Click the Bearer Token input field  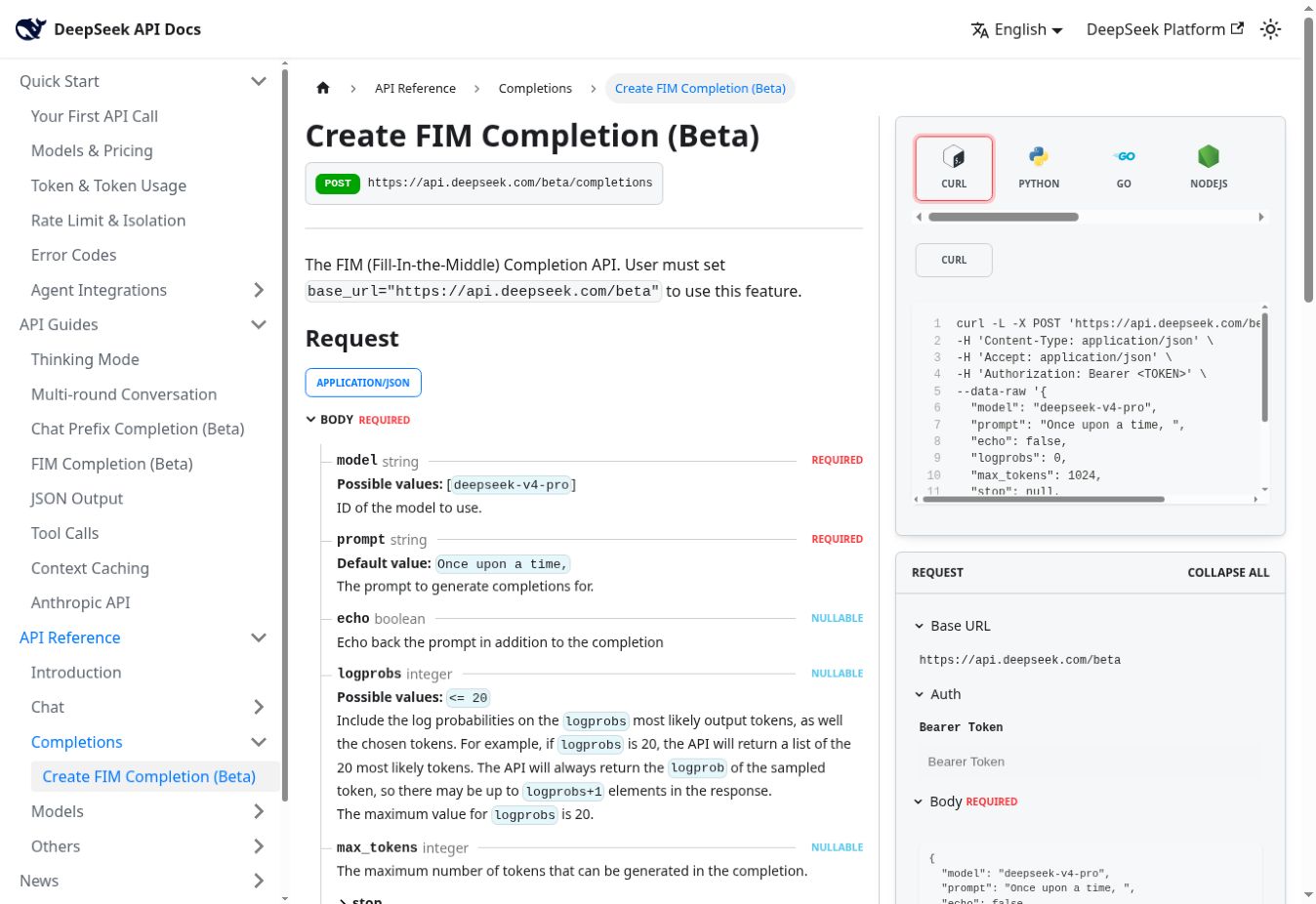tap(1090, 761)
